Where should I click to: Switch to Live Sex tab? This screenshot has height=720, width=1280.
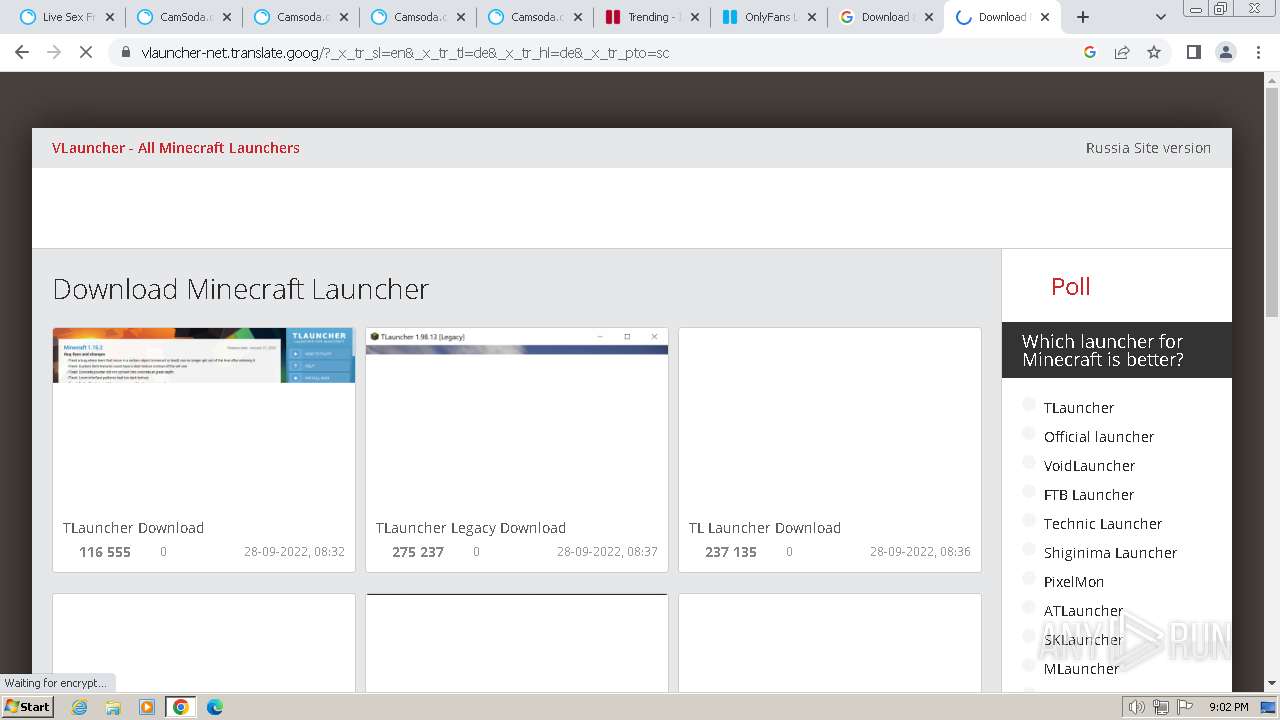tap(66, 17)
